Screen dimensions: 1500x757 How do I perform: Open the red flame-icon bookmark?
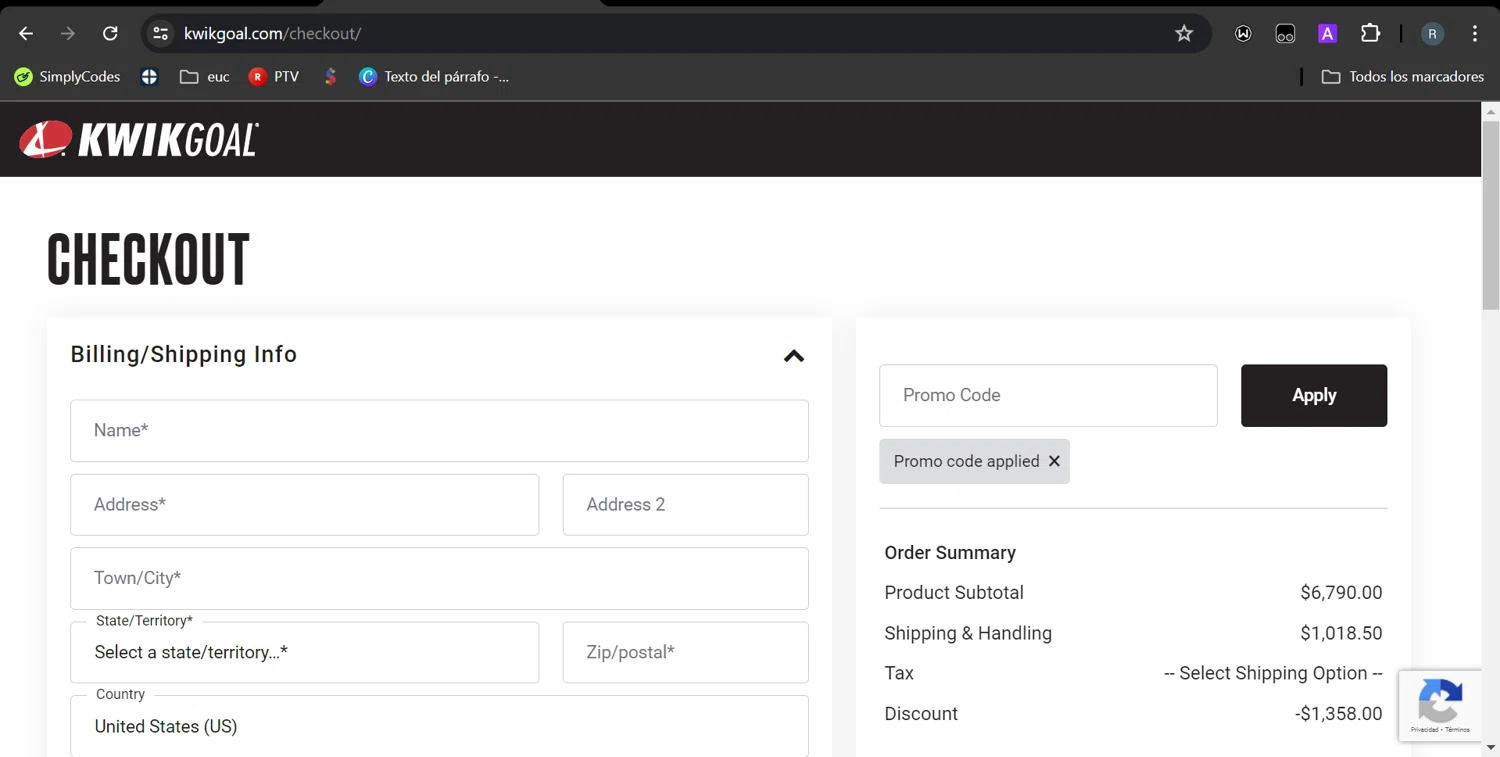330,77
